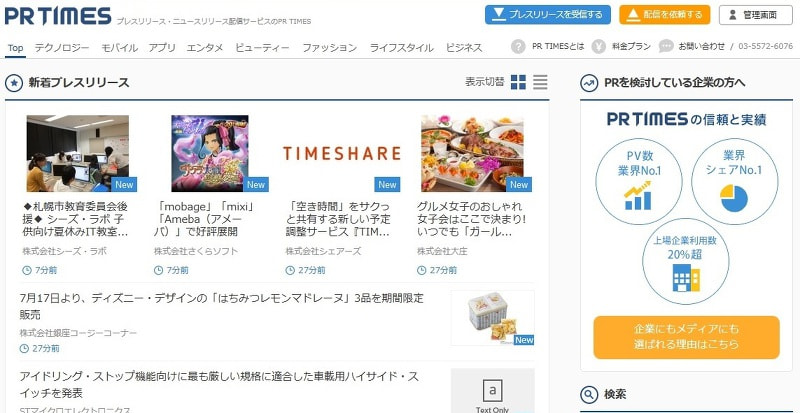Open the ディズニー・デザイン はちみつレモンマドレーヌ article link
The image size is (800, 413).
point(221,305)
